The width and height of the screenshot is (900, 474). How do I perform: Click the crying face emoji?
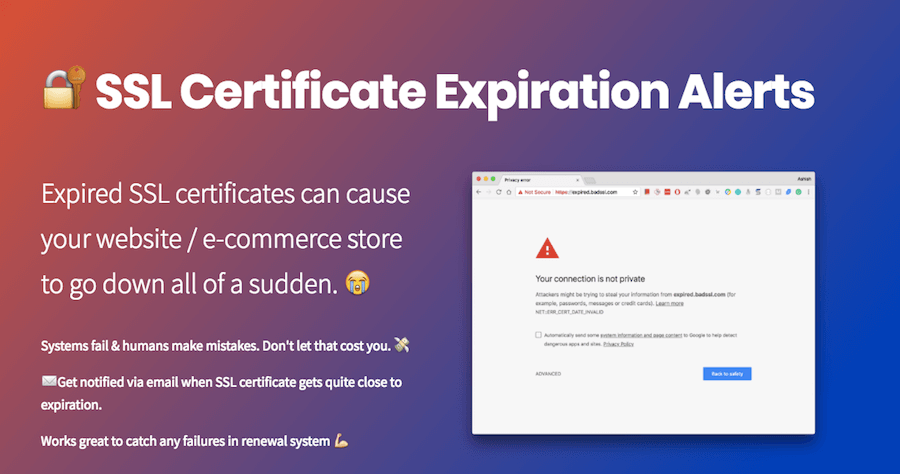[x=357, y=283]
